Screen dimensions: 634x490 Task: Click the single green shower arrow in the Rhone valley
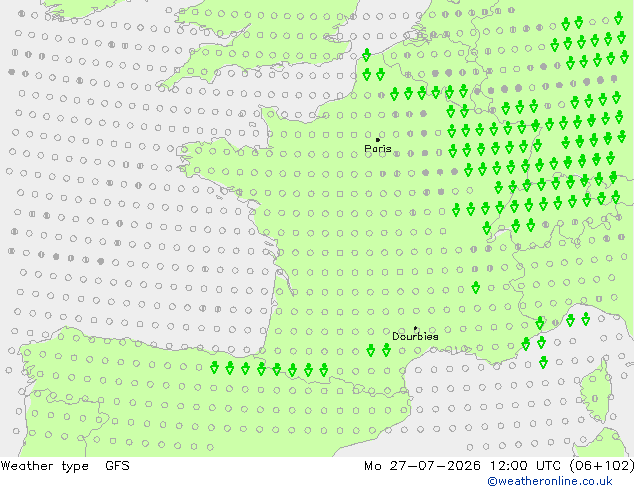point(476,287)
